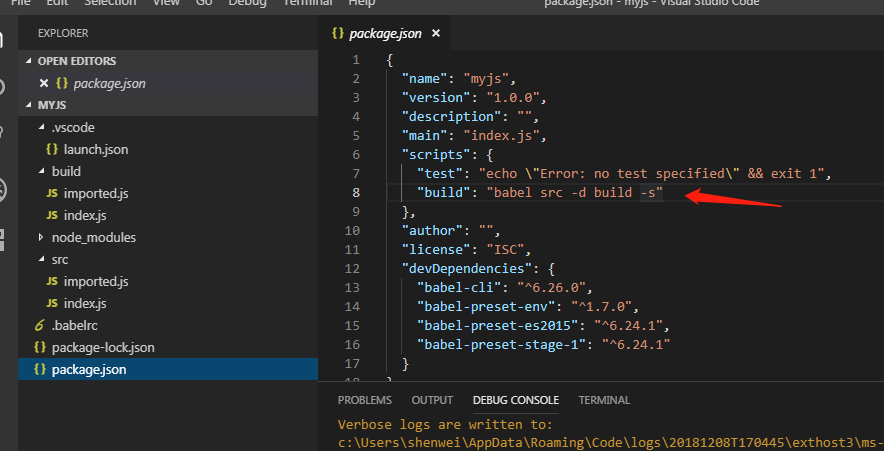884x451 pixels.
Task: Switch to the TERMINAL panel tab
Action: tap(604, 400)
